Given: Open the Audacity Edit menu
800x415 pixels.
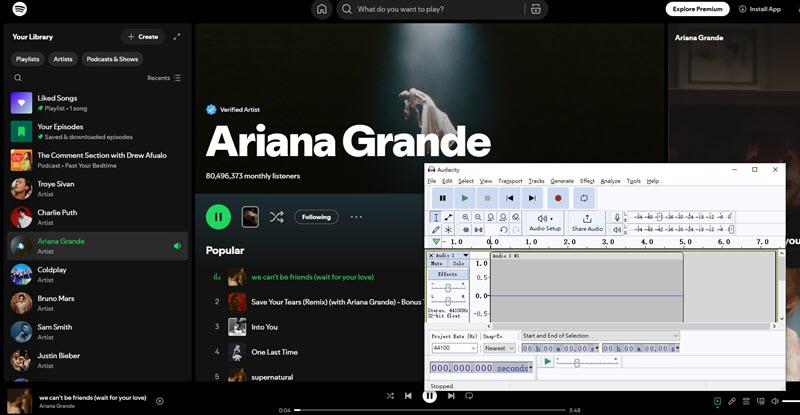Looking at the screenshot, I should tap(447, 181).
